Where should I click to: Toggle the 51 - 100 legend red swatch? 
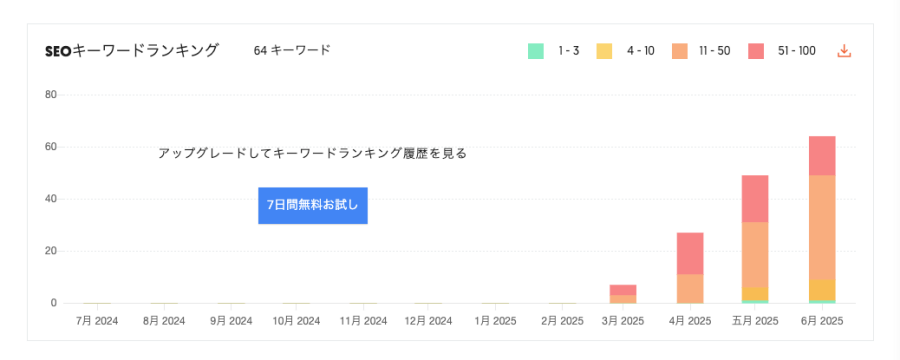tap(756, 51)
